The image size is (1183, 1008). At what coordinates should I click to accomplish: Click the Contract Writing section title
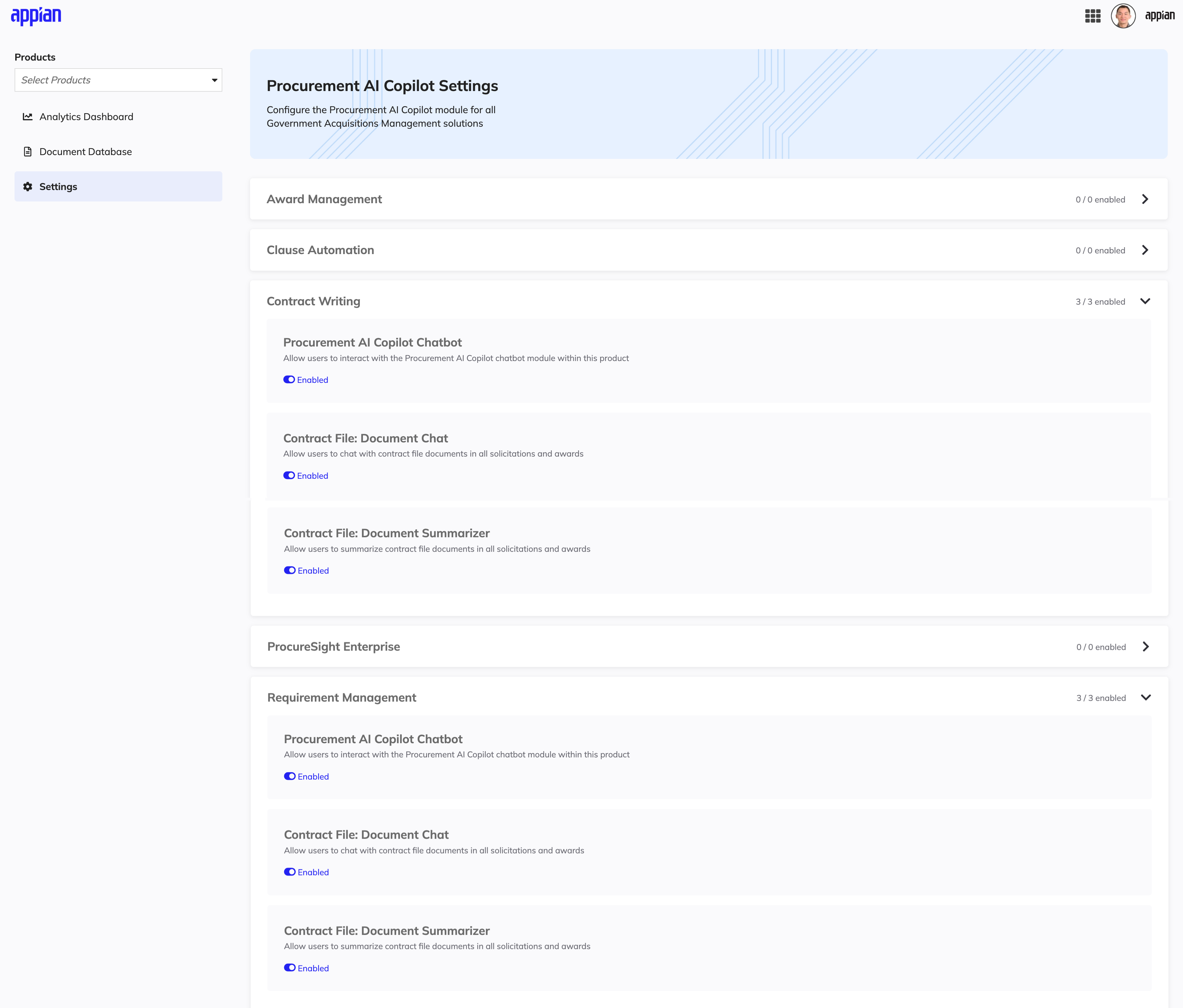click(x=313, y=301)
